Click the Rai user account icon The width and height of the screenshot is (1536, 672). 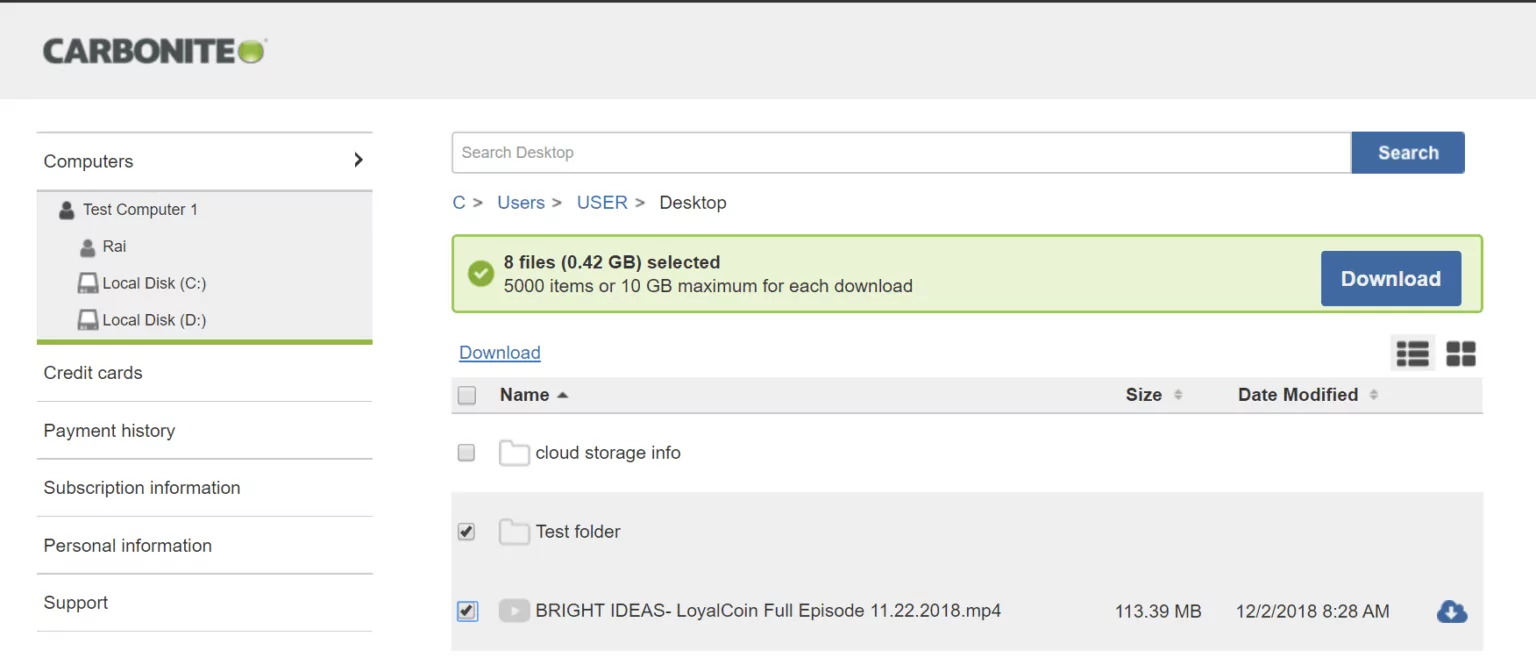click(x=89, y=247)
